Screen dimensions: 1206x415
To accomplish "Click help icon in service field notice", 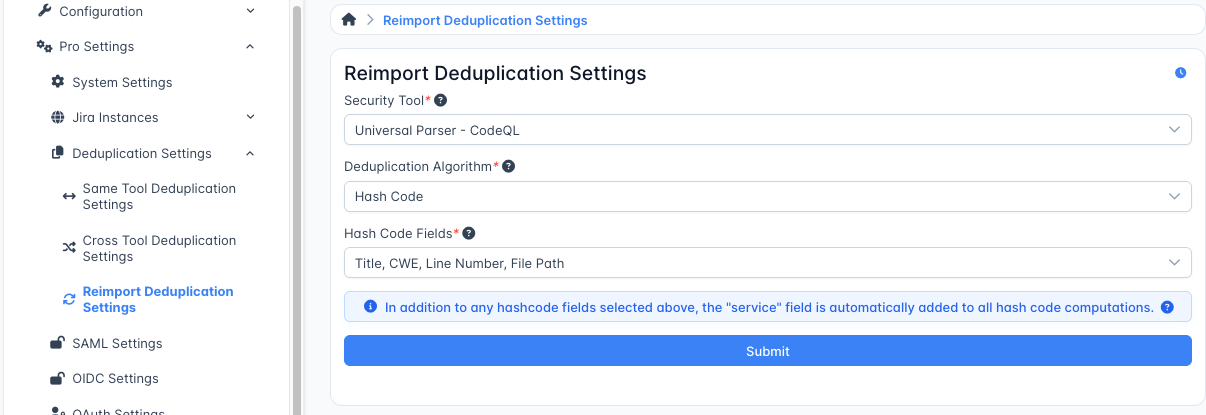I will 1167,307.
